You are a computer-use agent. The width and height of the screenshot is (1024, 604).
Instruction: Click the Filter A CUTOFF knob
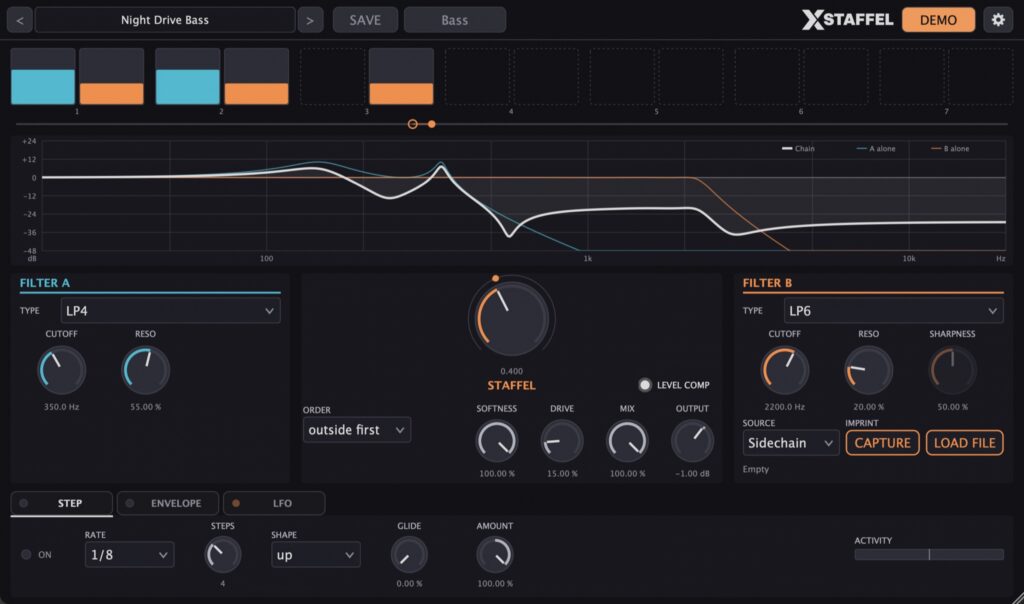[x=61, y=370]
